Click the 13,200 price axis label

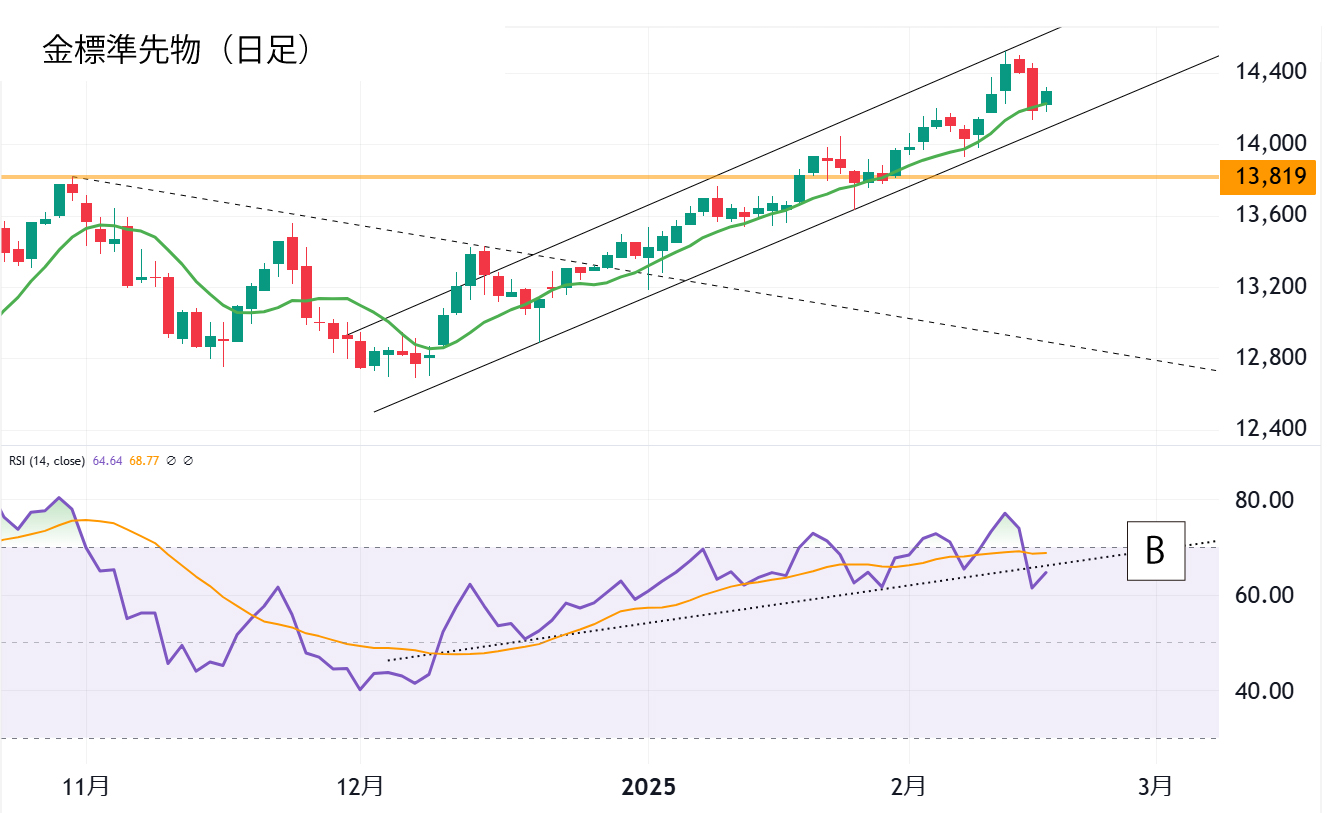point(1270,286)
